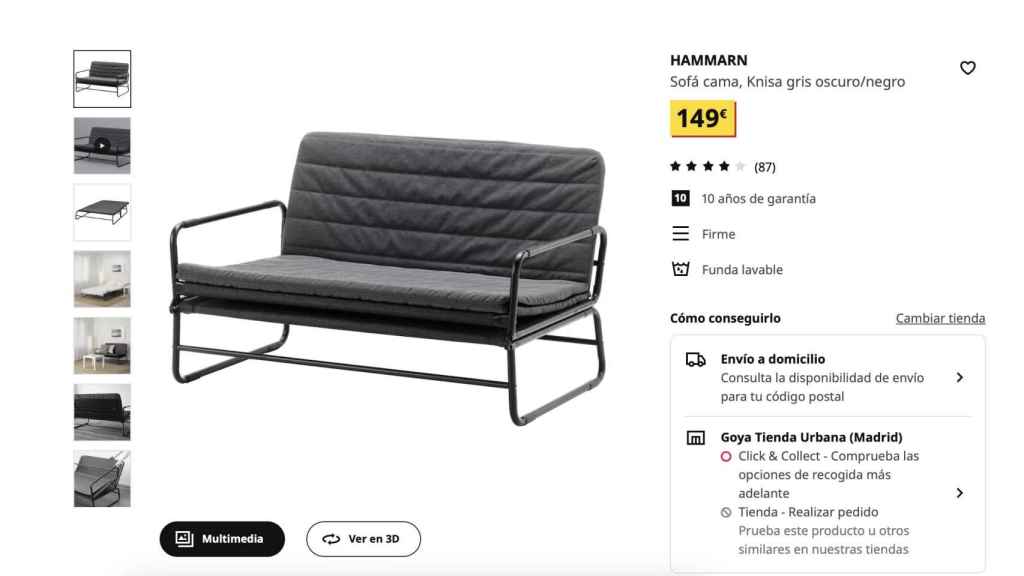Open the star rating reviews (87)
This screenshot has height=576, width=1024.
pos(723,167)
